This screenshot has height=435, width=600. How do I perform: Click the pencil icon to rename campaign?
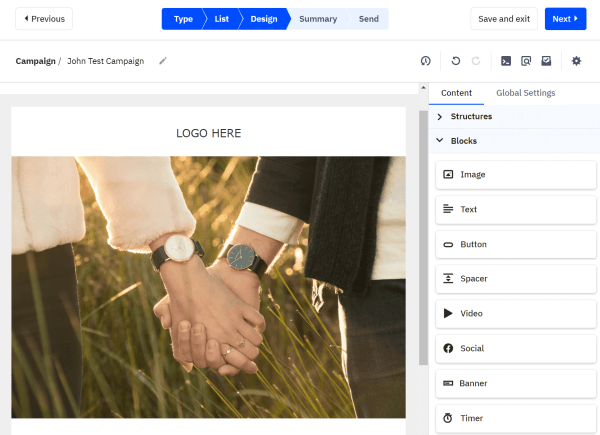point(163,61)
